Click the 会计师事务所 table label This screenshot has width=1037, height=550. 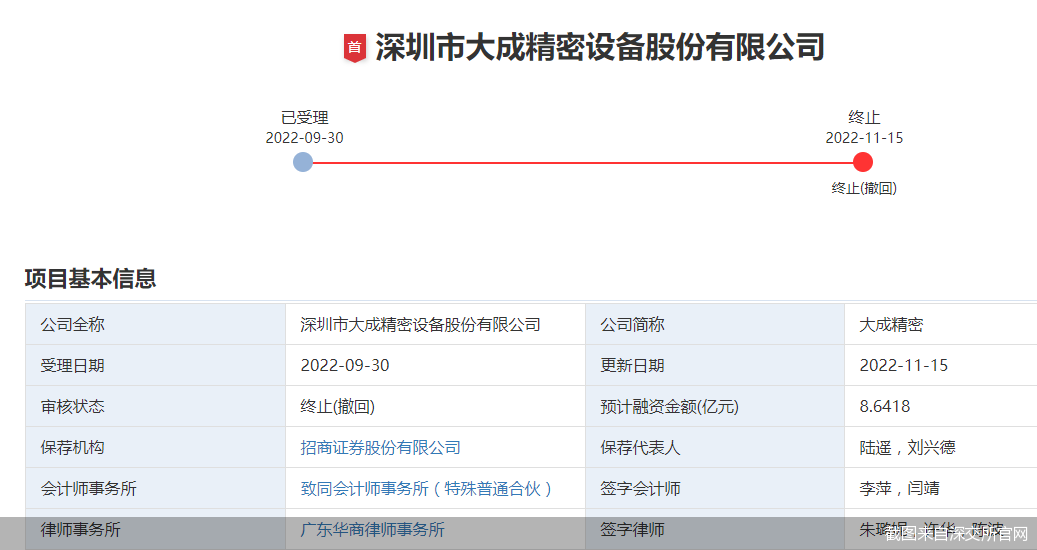pyautogui.click(x=88, y=489)
